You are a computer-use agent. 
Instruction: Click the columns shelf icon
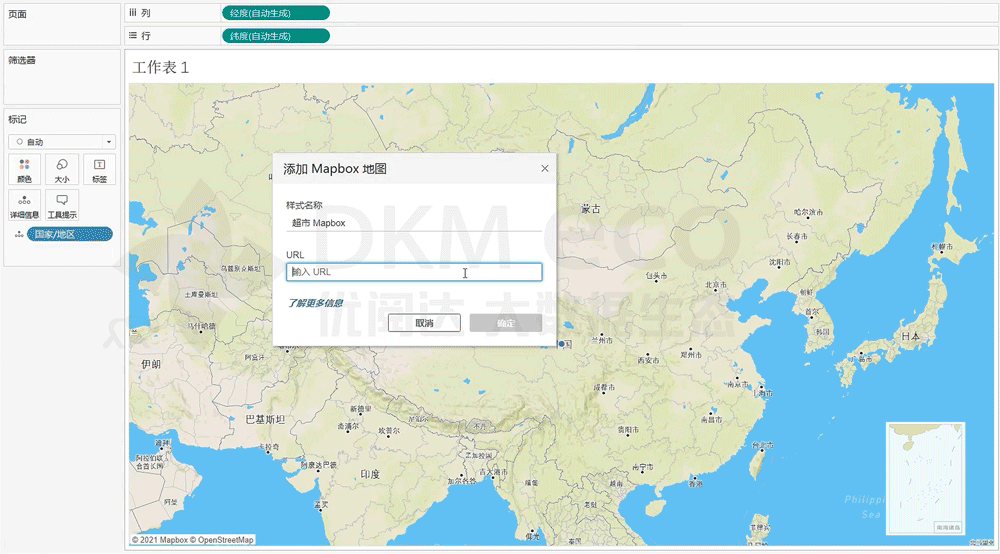(x=133, y=13)
